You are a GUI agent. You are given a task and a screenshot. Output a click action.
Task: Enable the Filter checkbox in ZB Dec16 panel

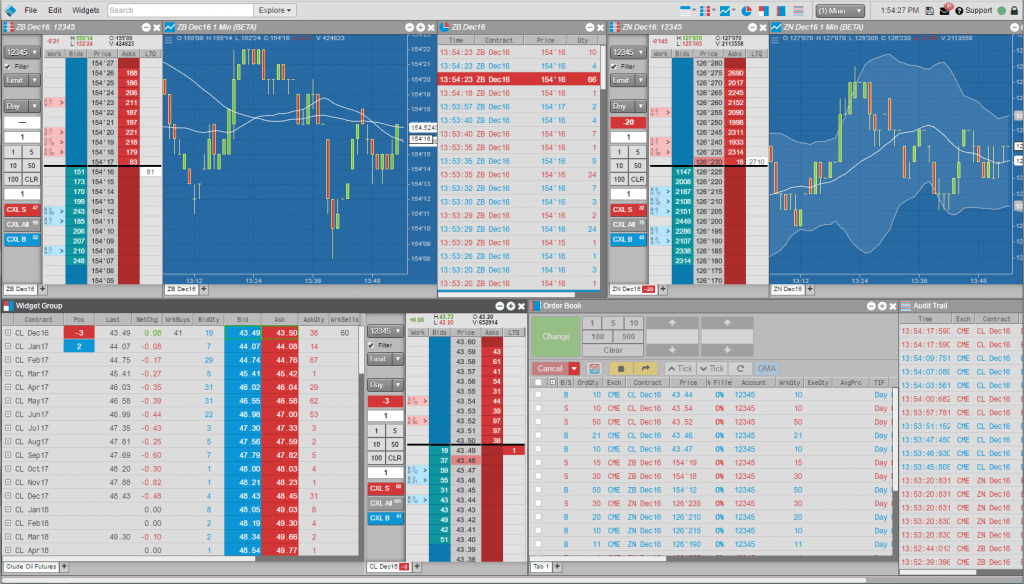7,66
